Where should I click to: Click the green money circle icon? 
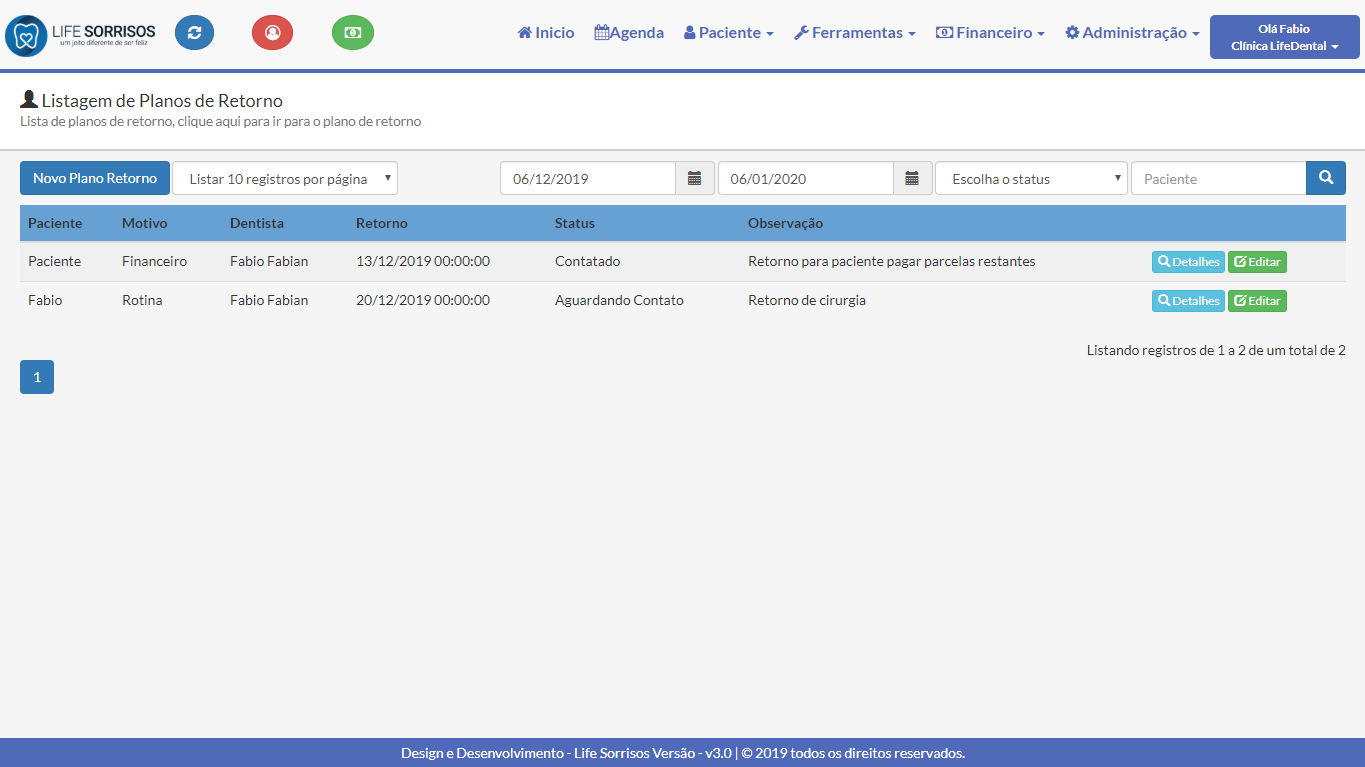pos(352,33)
